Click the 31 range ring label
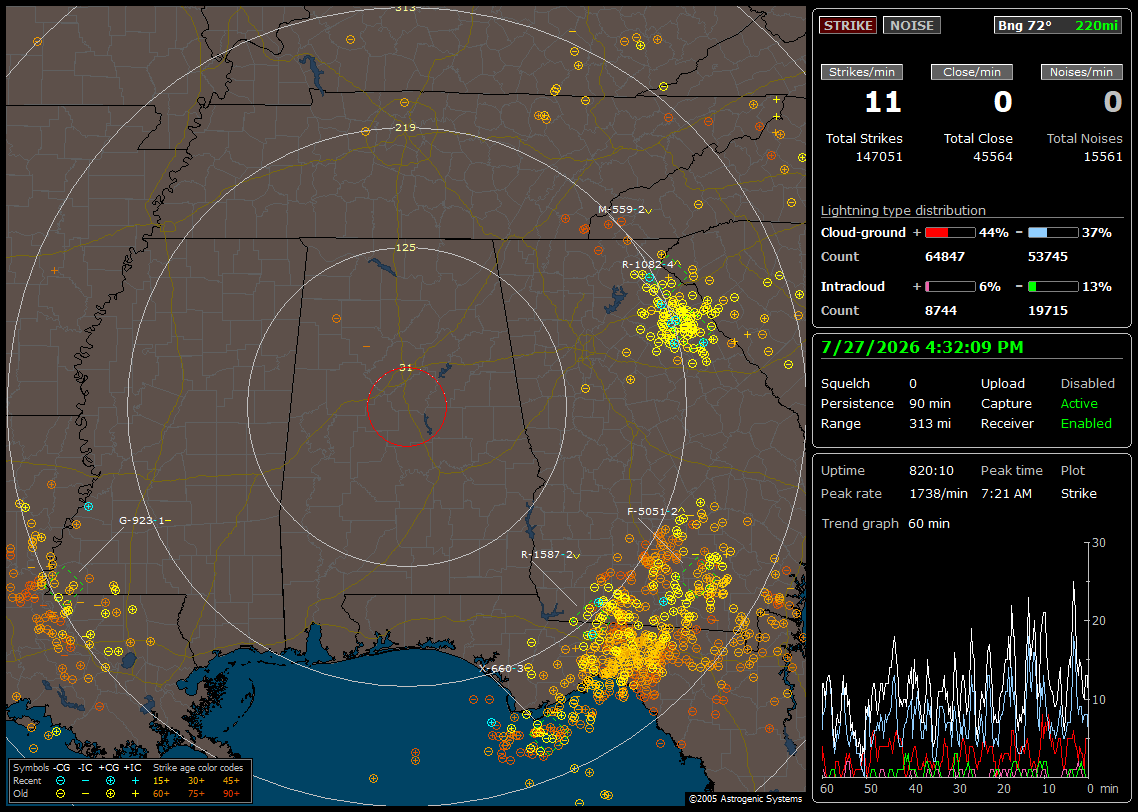1138x812 pixels. pyautogui.click(x=406, y=367)
